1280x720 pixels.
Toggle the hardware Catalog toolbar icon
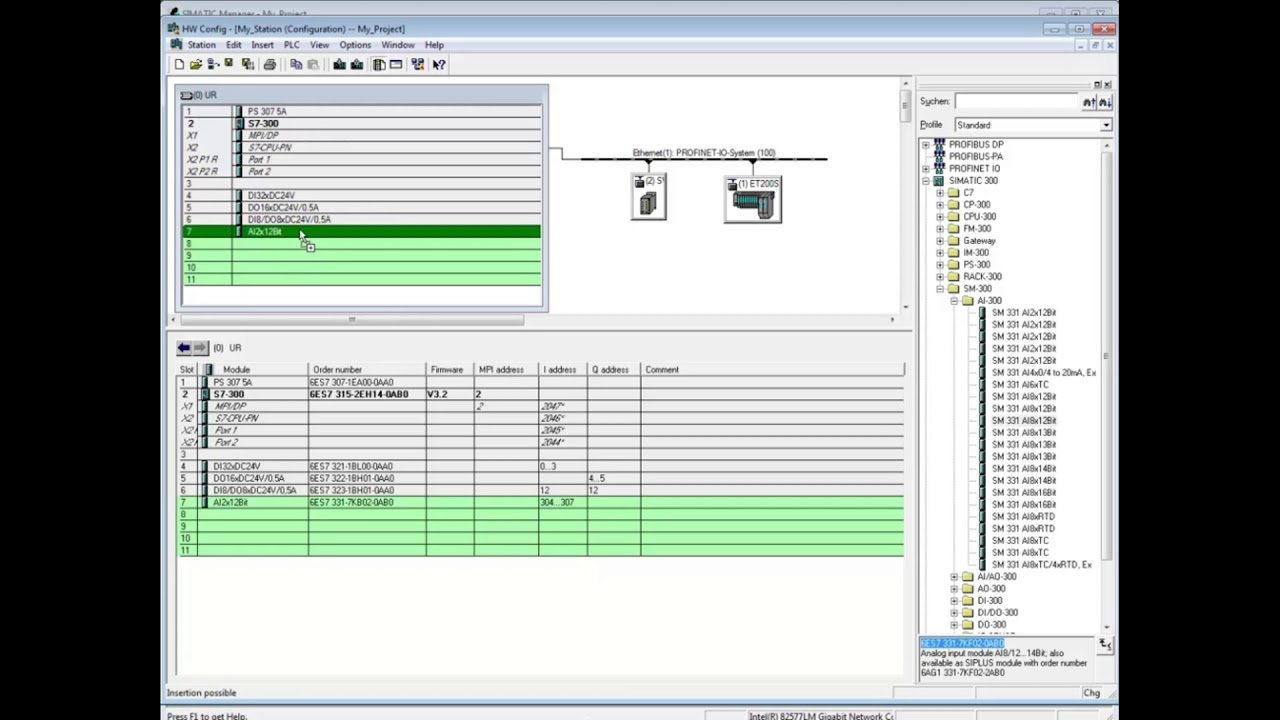[379, 64]
